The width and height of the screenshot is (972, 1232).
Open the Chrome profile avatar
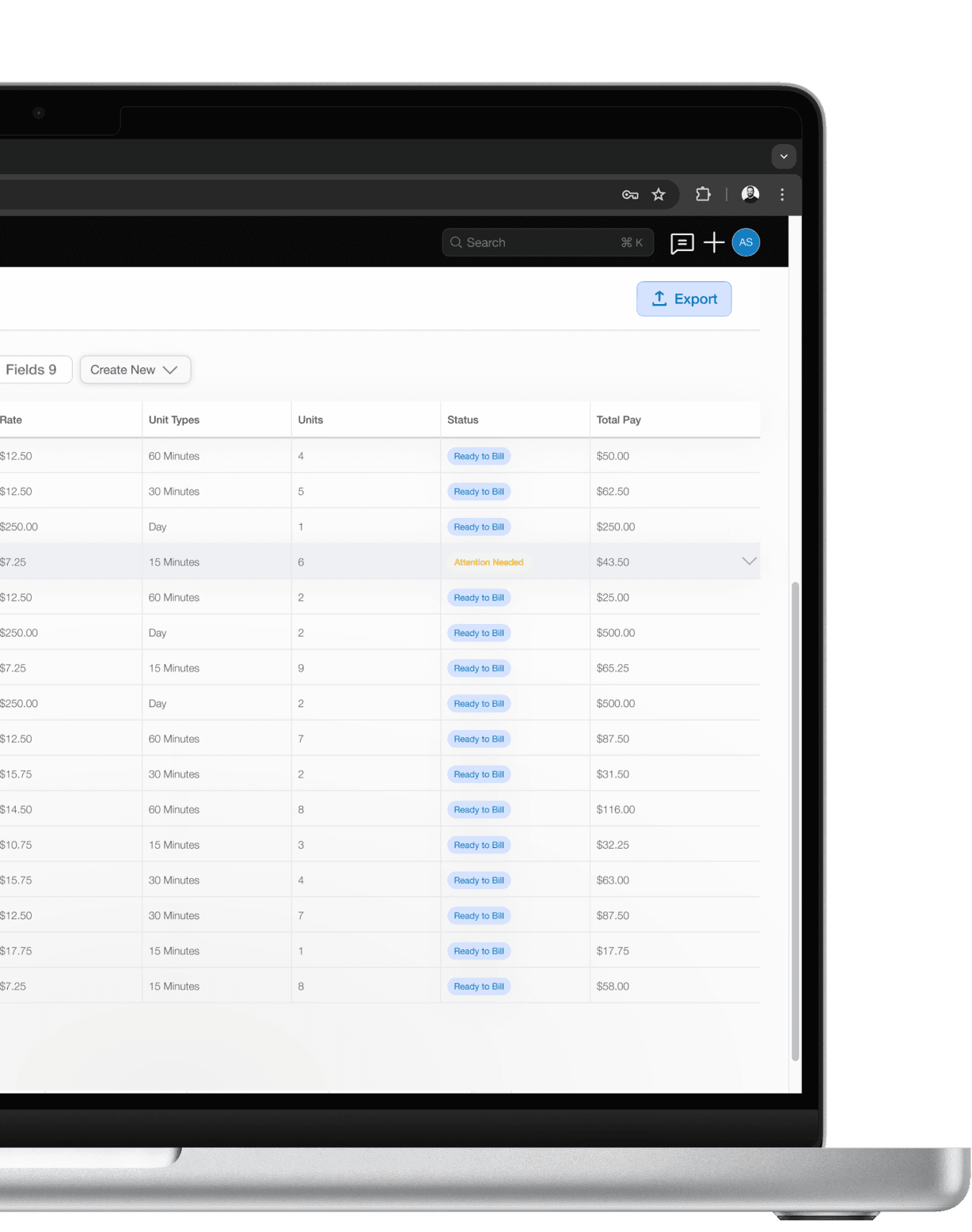(750, 194)
